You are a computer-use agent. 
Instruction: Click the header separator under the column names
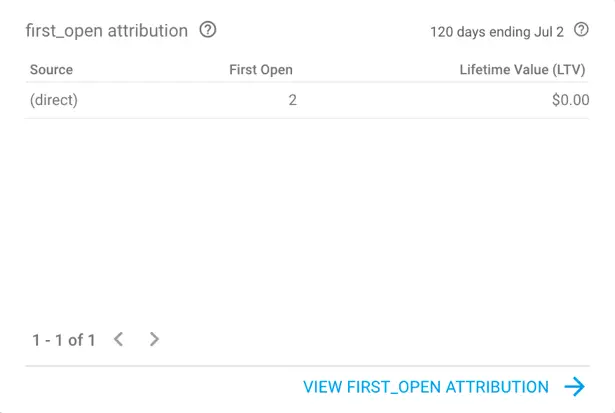pos(307,83)
